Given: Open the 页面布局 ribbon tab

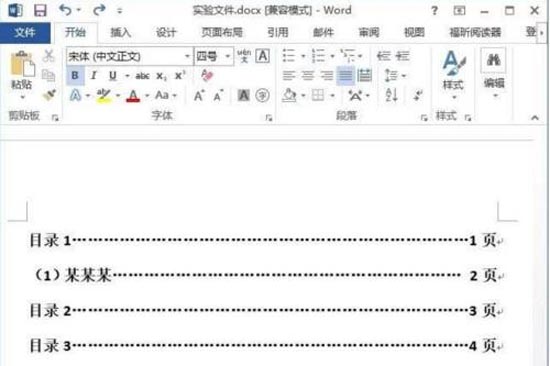Looking at the screenshot, I should coord(222,32).
